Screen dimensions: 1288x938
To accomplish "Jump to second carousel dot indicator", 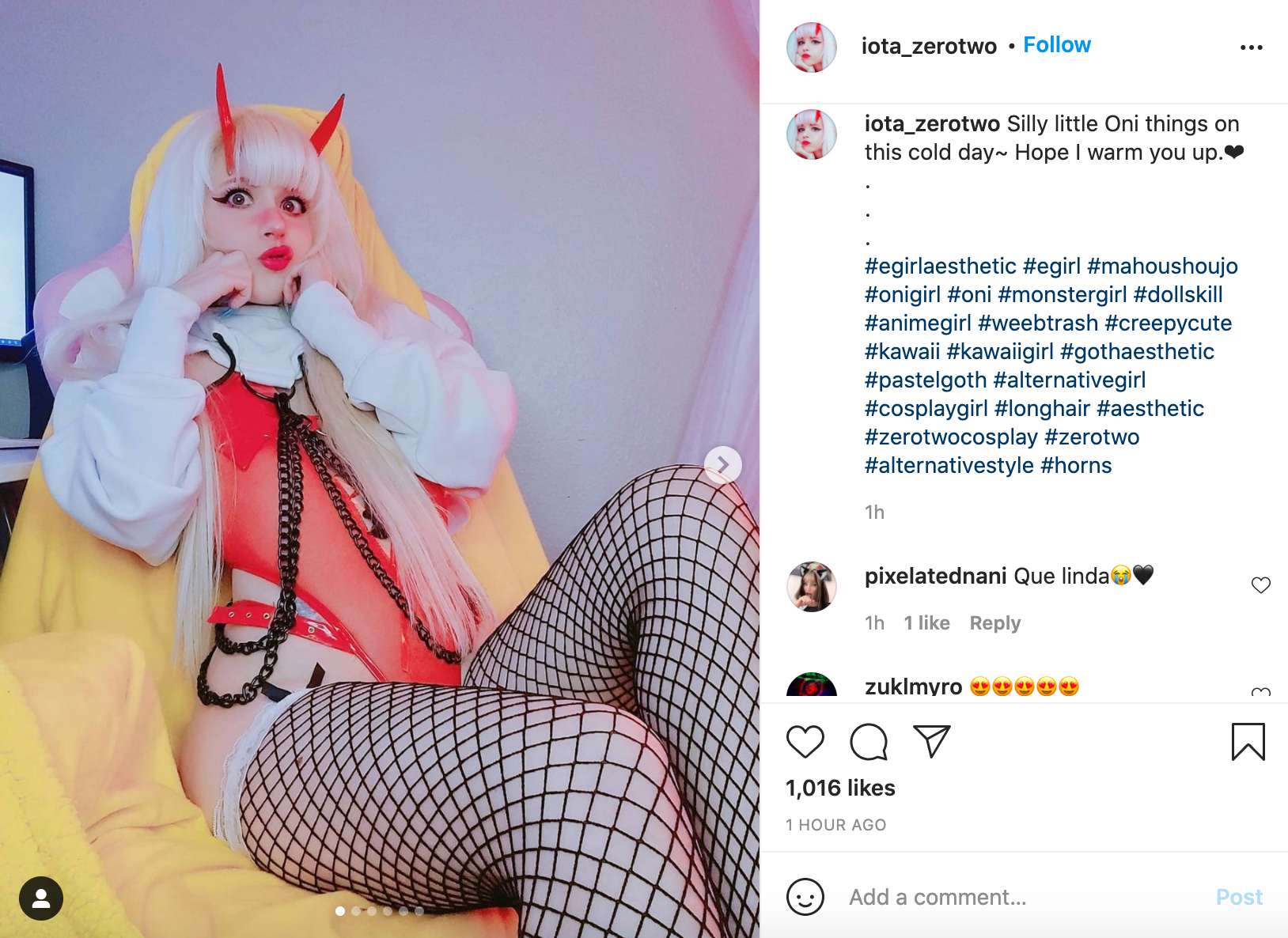I will [356, 911].
